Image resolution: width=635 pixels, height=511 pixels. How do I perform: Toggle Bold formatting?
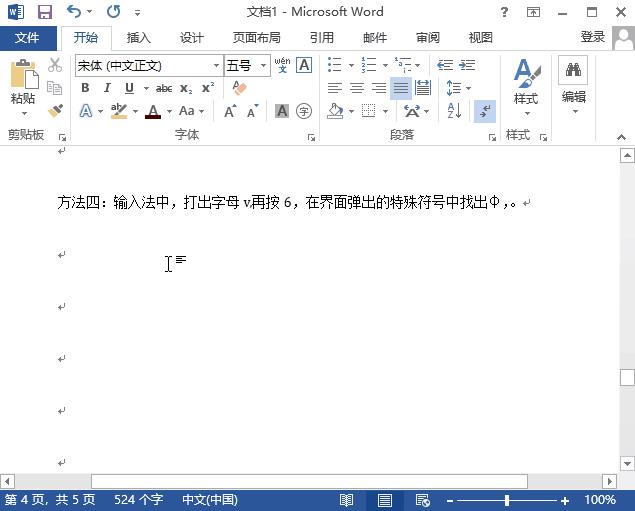click(x=85, y=88)
